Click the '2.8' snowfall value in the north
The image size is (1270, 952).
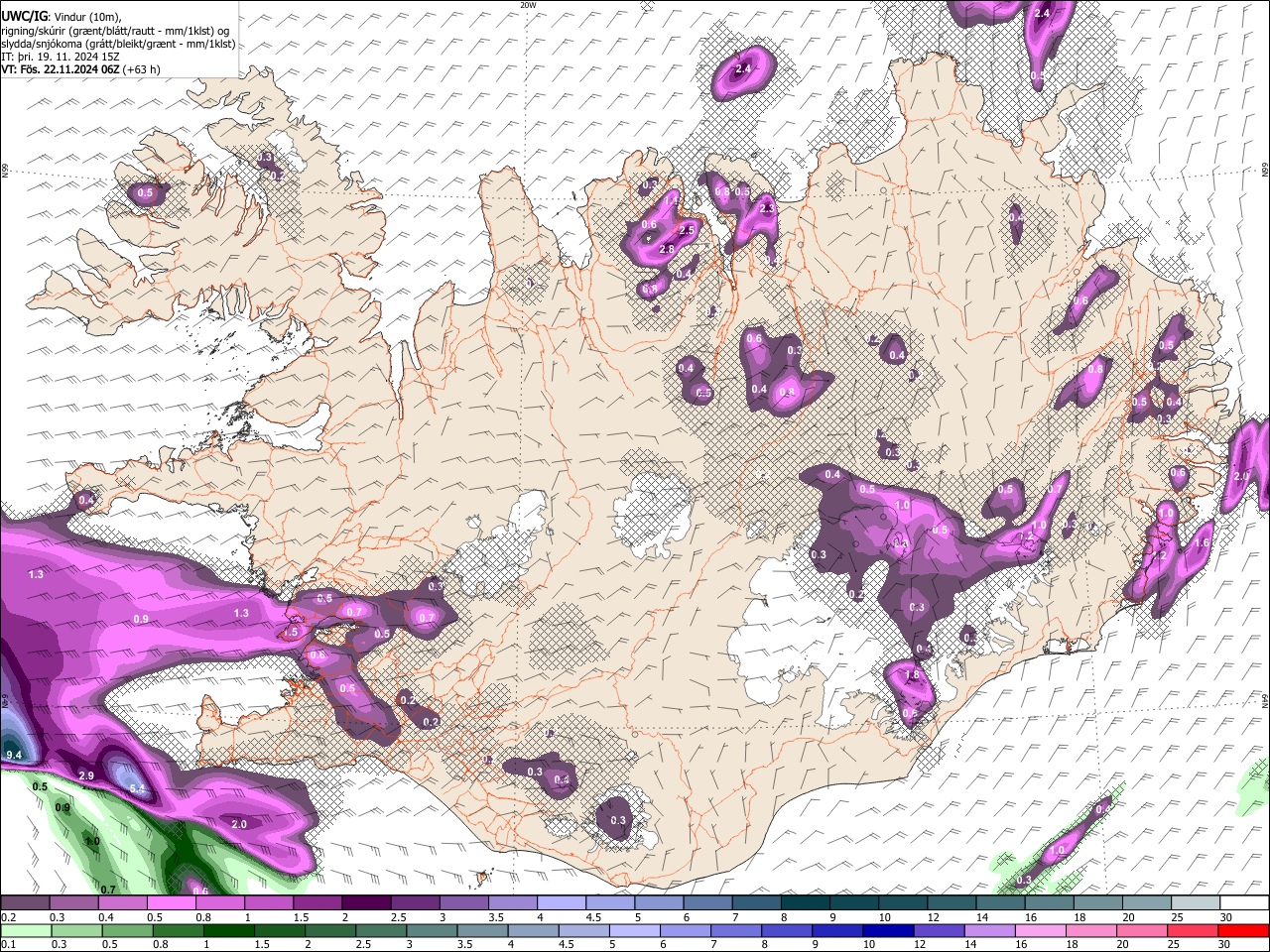tap(667, 248)
